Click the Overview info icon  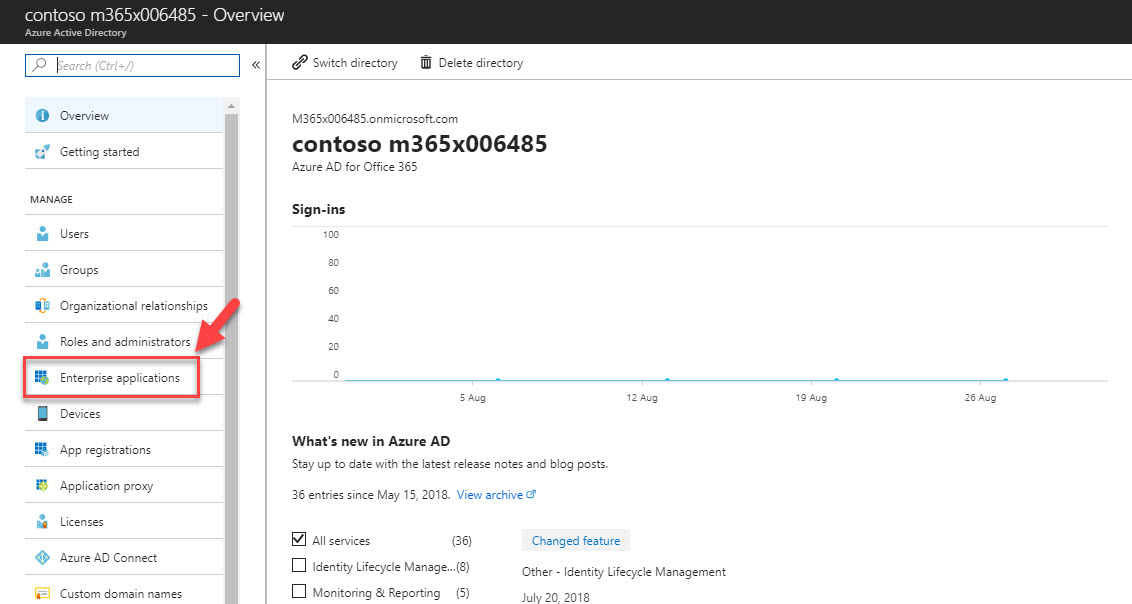point(42,115)
